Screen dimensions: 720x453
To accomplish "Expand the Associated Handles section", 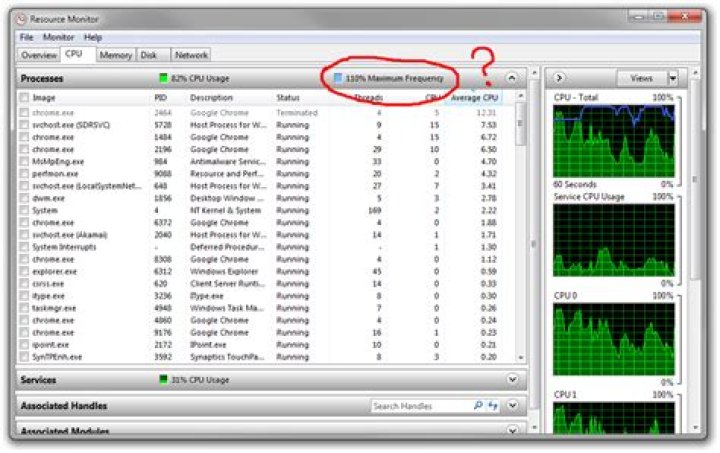I will 512,406.
